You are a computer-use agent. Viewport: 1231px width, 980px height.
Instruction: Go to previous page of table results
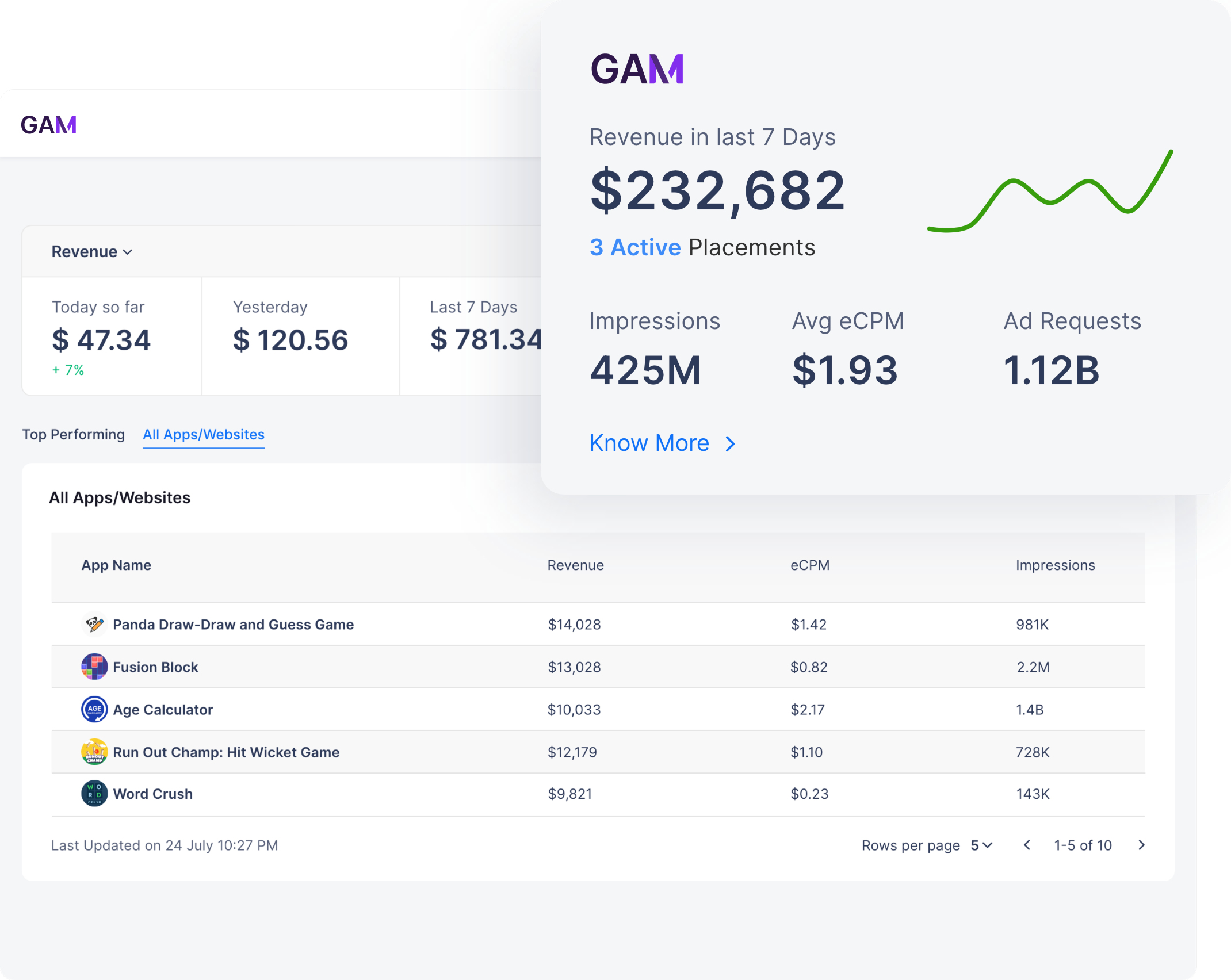1027,845
